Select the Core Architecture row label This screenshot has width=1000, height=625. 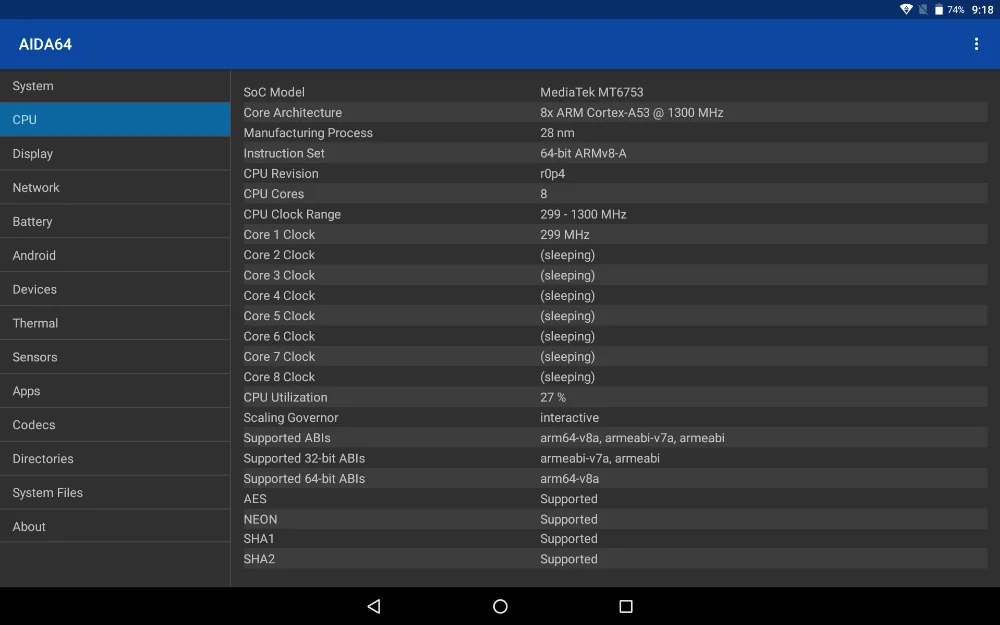(x=292, y=112)
